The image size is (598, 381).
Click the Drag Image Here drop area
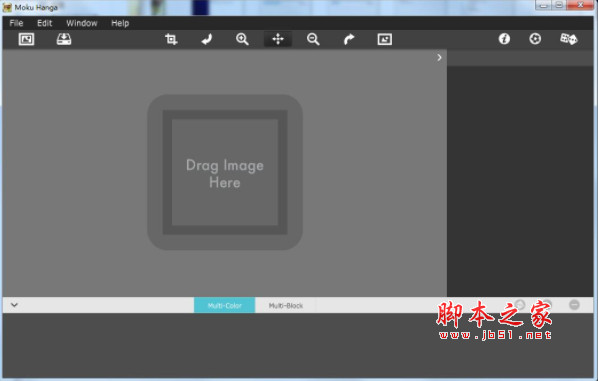pyautogui.click(x=225, y=172)
